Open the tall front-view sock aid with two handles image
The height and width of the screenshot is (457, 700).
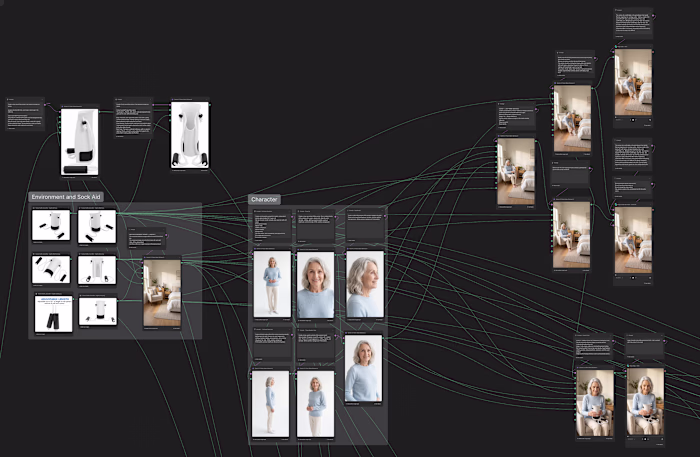[190, 135]
